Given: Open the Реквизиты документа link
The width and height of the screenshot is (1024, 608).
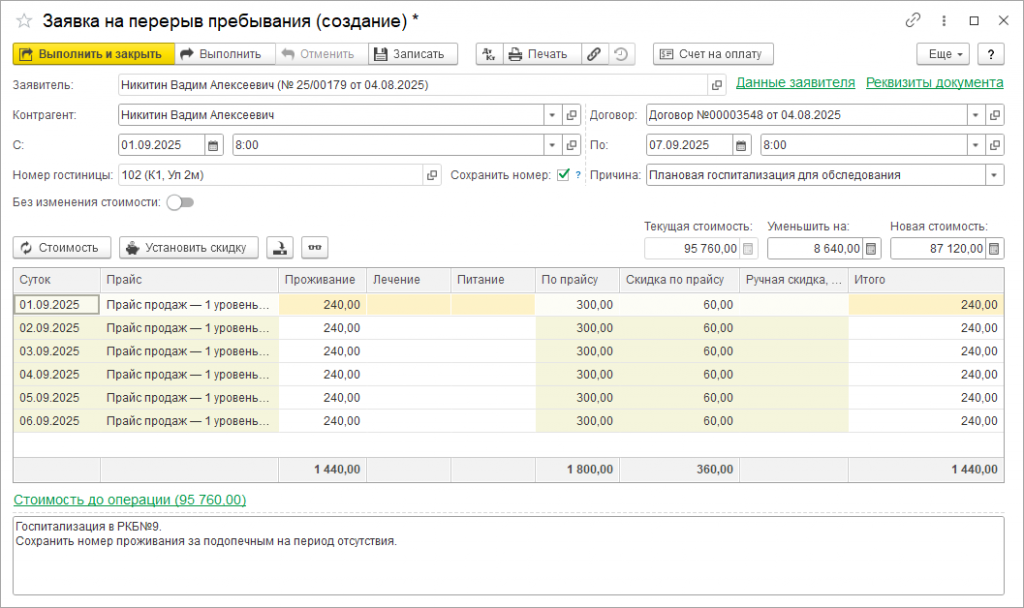Looking at the screenshot, I should point(935,83).
